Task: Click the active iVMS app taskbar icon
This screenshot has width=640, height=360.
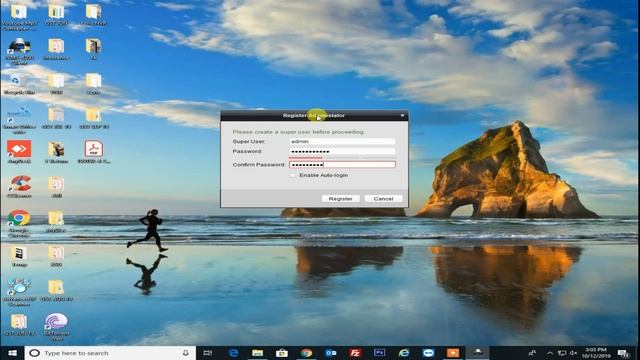Action: coord(478,353)
